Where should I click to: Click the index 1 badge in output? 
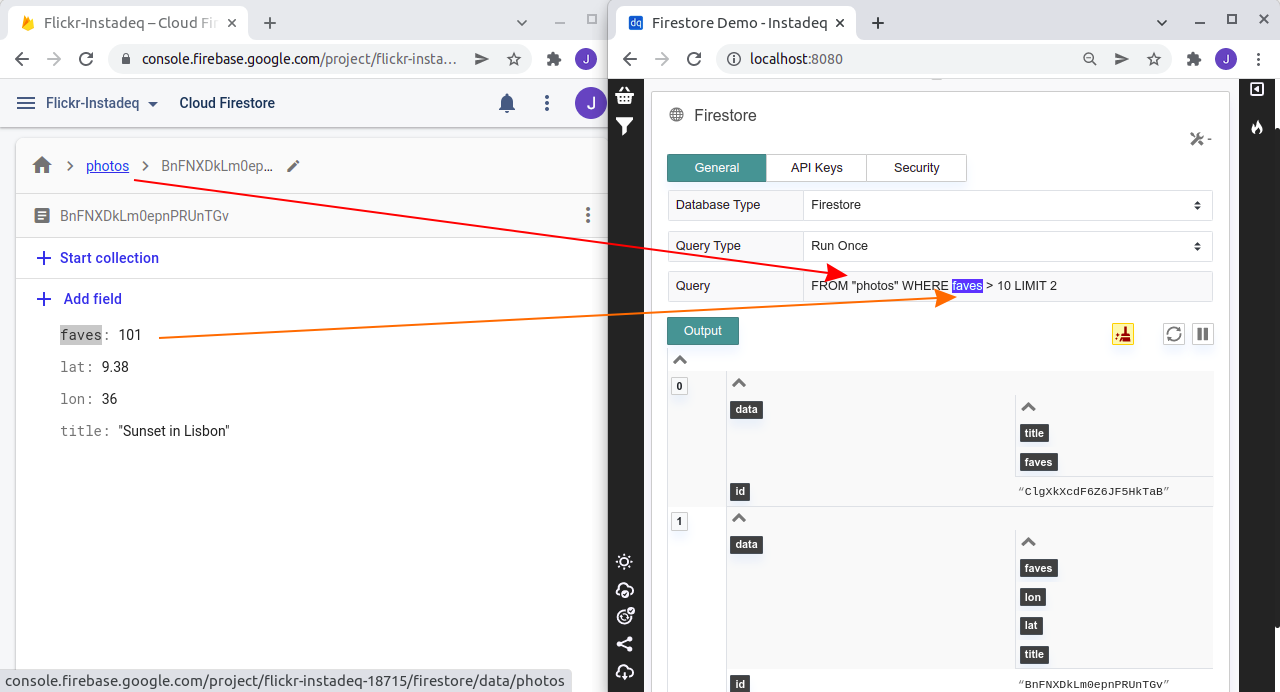[679, 521]
